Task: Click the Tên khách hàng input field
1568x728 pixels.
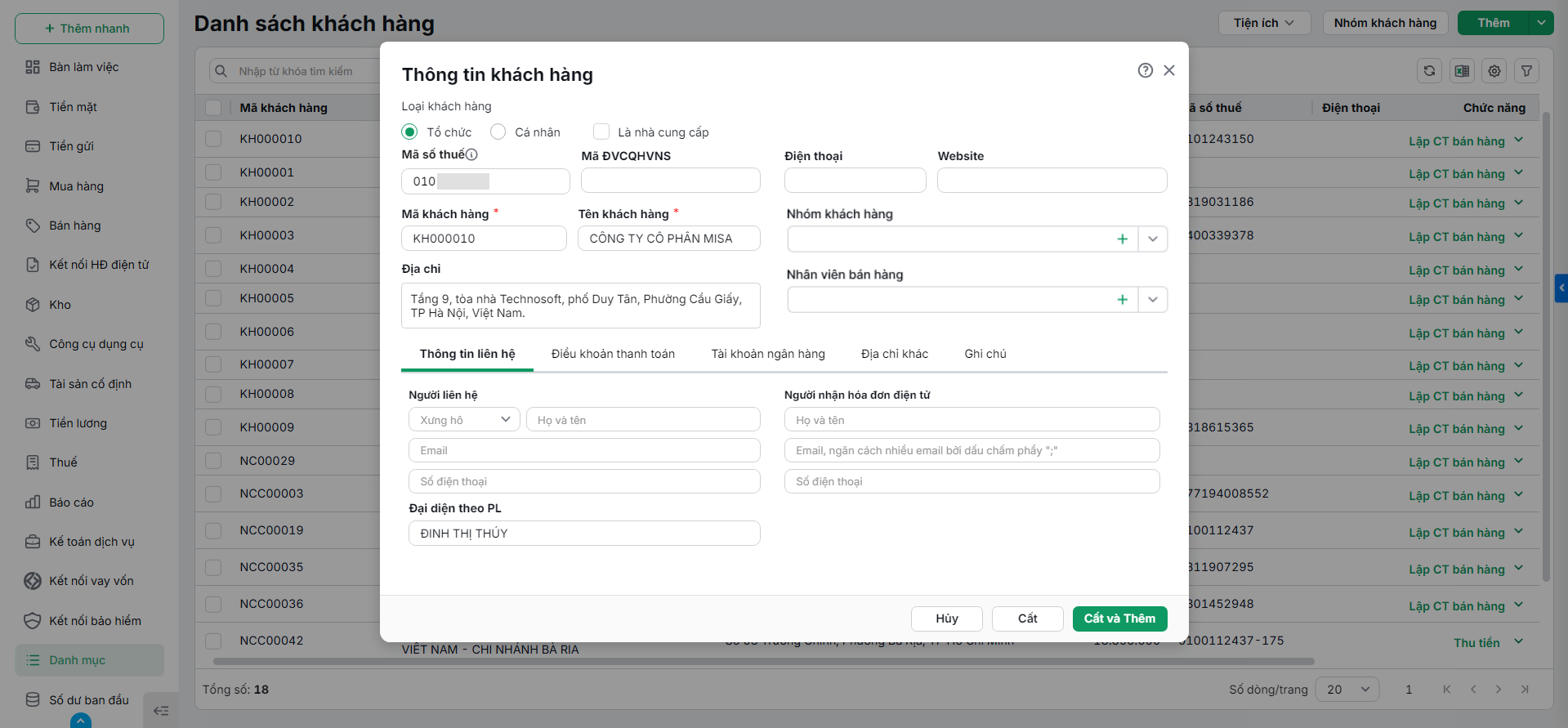Action: tap(669, 239)
